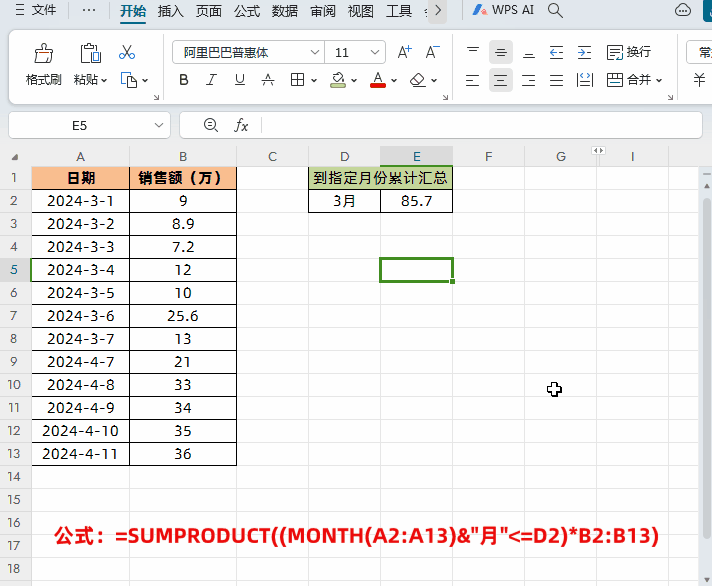The width and height of the screenshot is (712, 586).
Task: Click the Paste (粘贴) clipboard icon
Action: coord(90,53)
